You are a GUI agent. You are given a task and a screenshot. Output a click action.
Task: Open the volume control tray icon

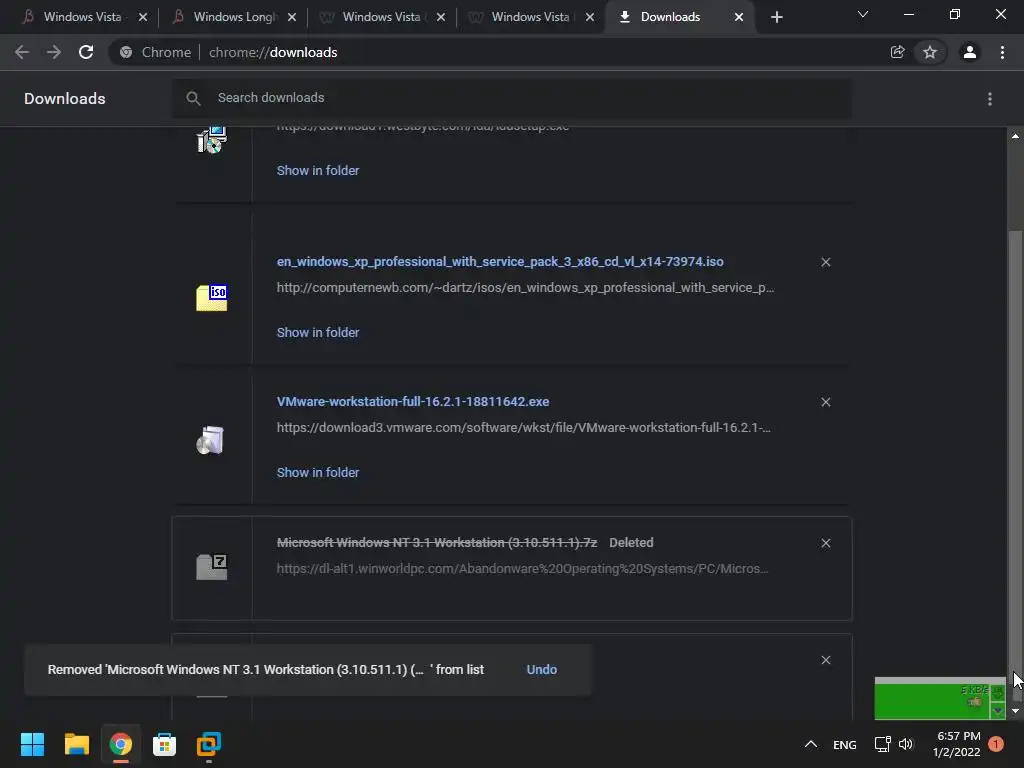[906, 744]
